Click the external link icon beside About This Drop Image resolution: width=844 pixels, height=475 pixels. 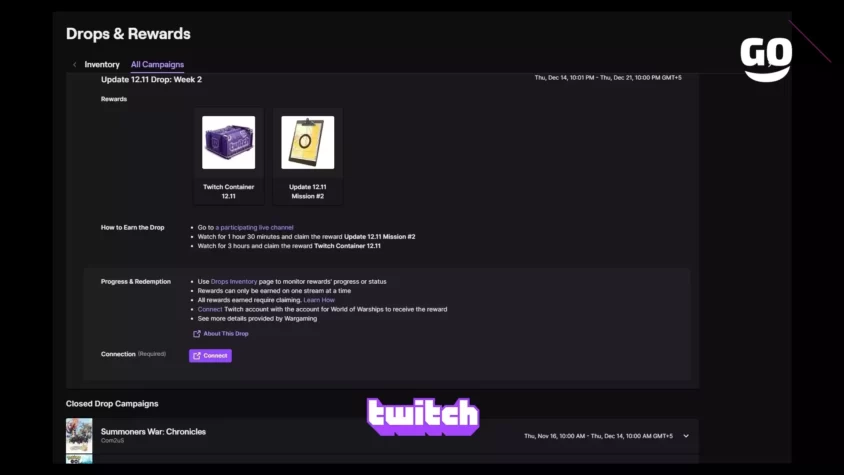click(197, 334)
